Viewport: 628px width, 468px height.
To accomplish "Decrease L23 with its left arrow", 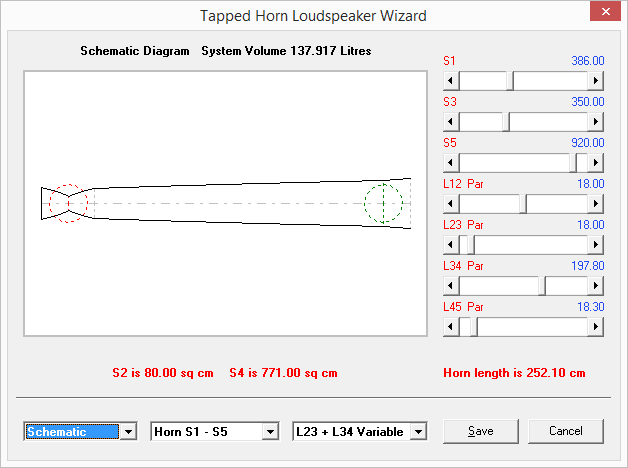I will pos(451,244).
